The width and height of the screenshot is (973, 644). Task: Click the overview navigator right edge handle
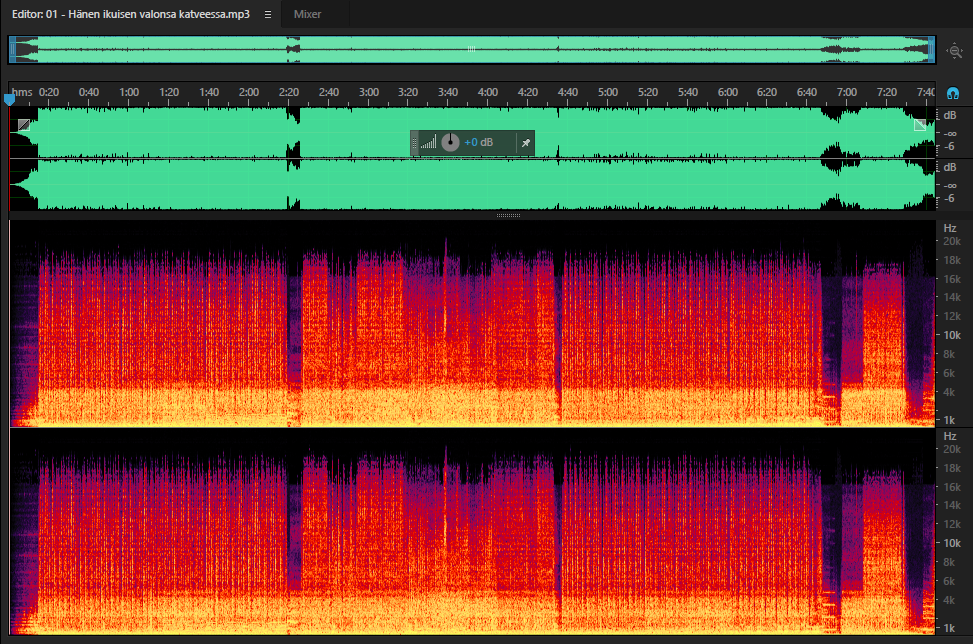point(931,50)
